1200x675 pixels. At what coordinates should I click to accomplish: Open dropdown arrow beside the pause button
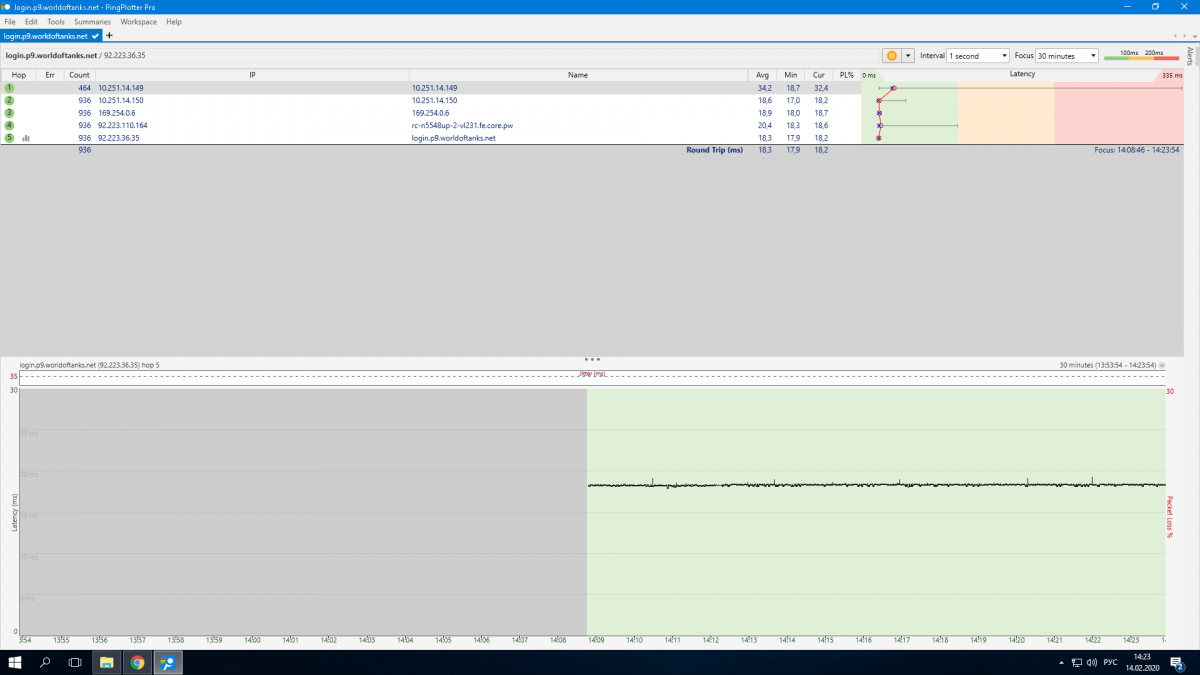pyautogui.click(x=908, y=56)
